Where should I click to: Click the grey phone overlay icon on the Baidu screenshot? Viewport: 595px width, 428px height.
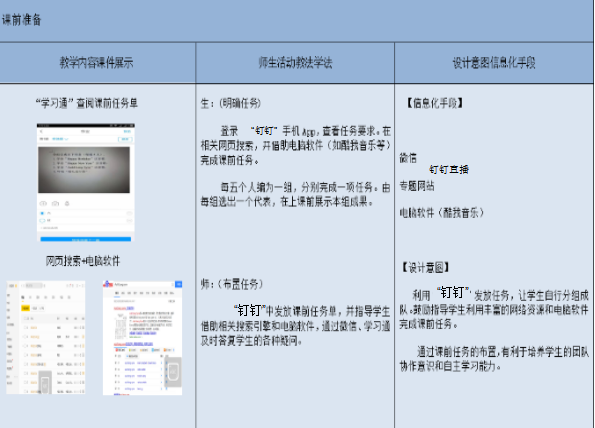[x=173, y=372]
